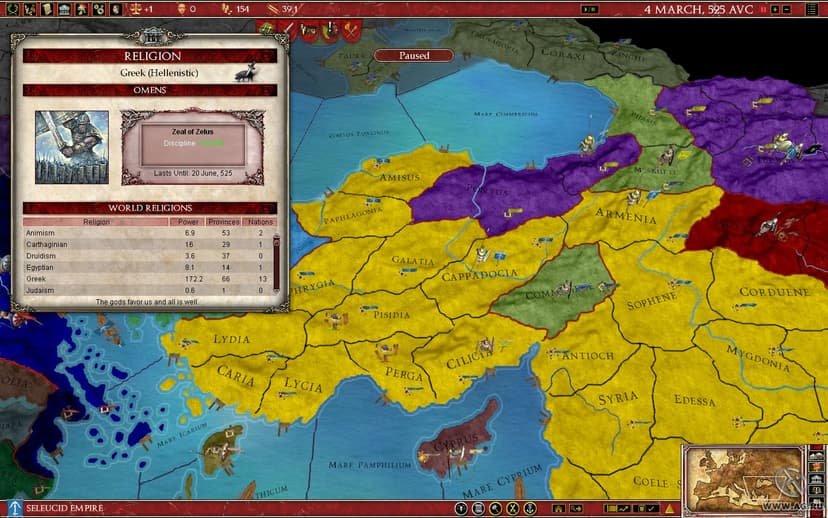
Task: Click the gold treasury icon showing 154
Action: pos(227,8)
